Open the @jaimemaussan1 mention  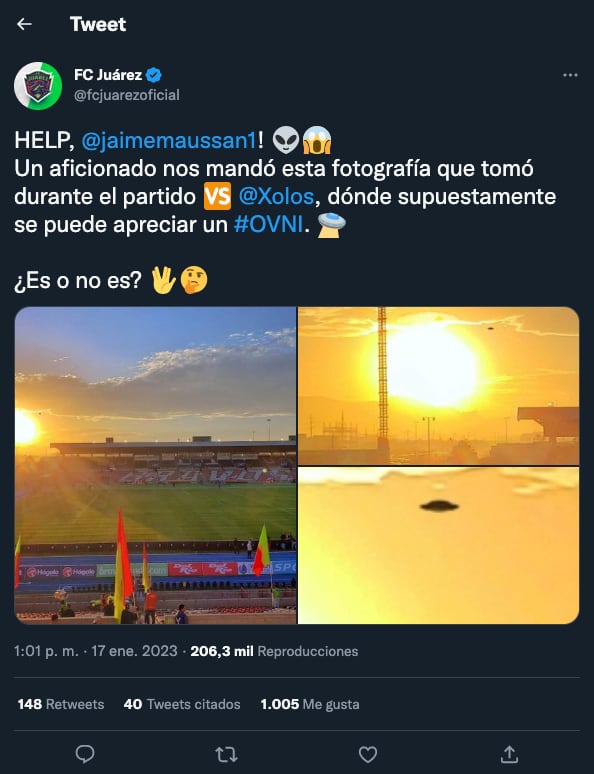point(169,140)
